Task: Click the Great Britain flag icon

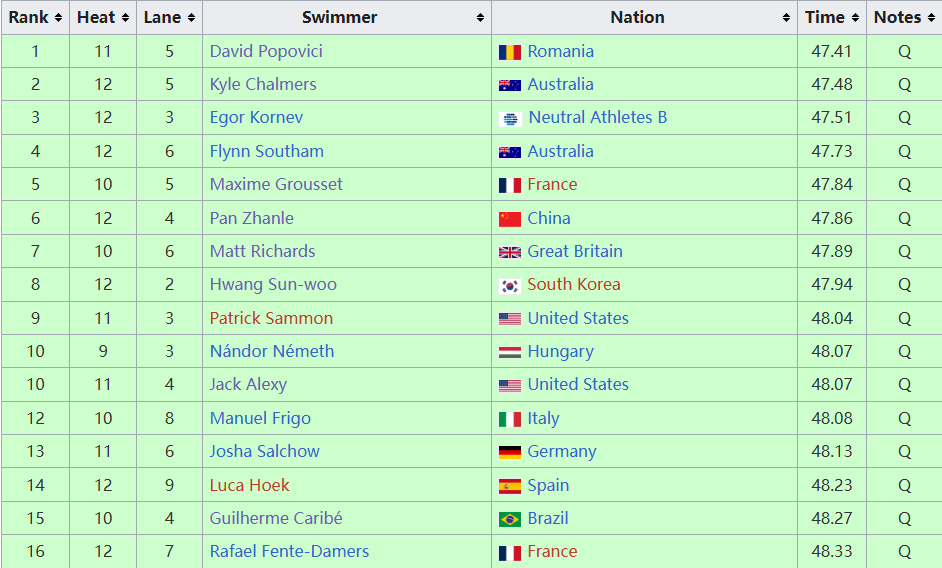Action: pos(509,252)
